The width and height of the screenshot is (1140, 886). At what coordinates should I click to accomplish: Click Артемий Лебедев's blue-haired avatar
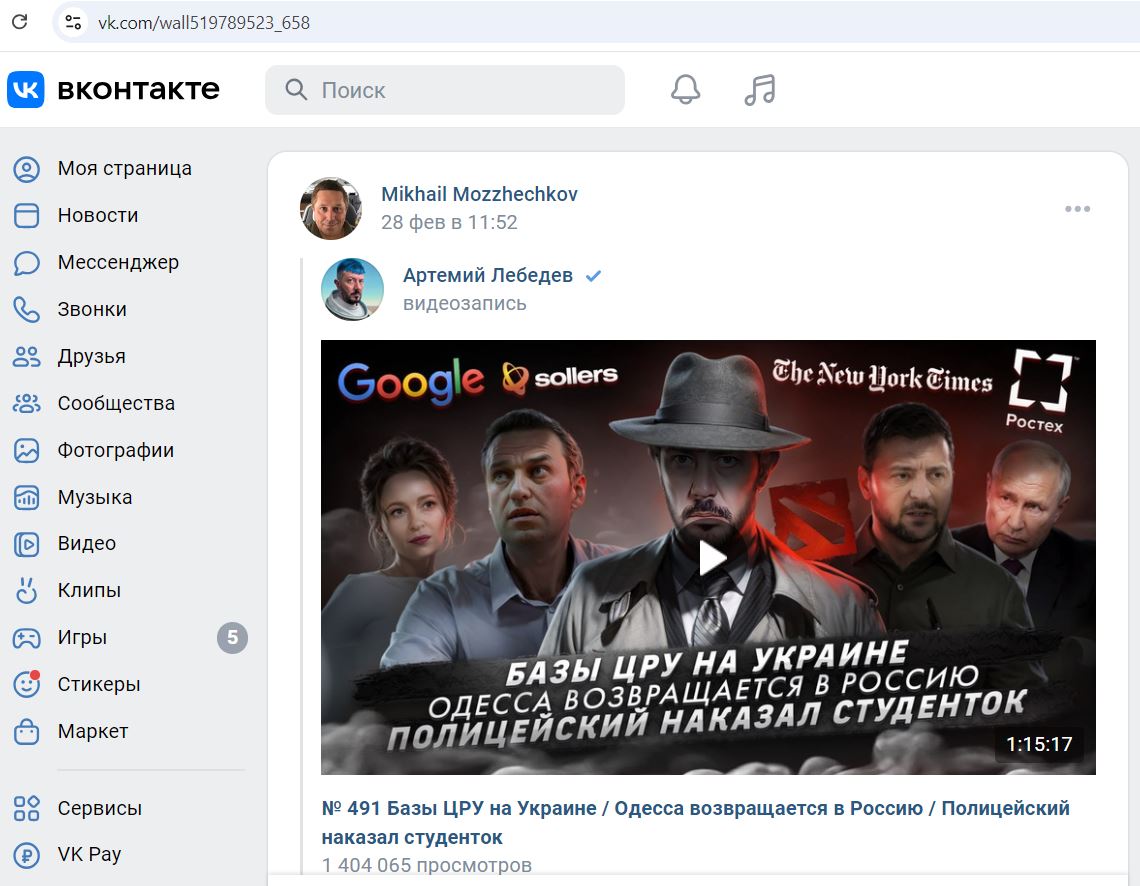point(353,289)
